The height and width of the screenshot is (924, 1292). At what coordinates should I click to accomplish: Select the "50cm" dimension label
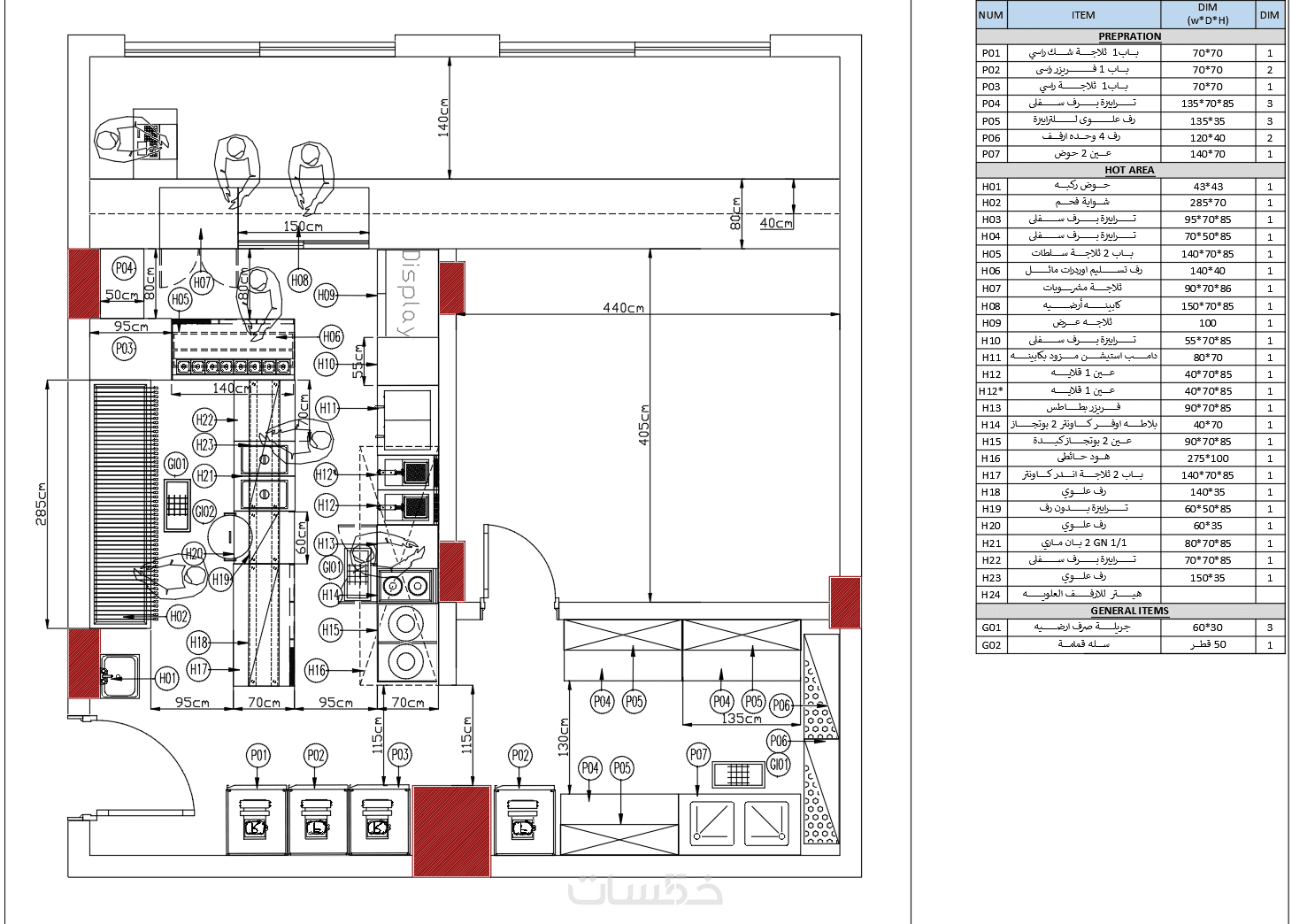click(x=122, y=296)
